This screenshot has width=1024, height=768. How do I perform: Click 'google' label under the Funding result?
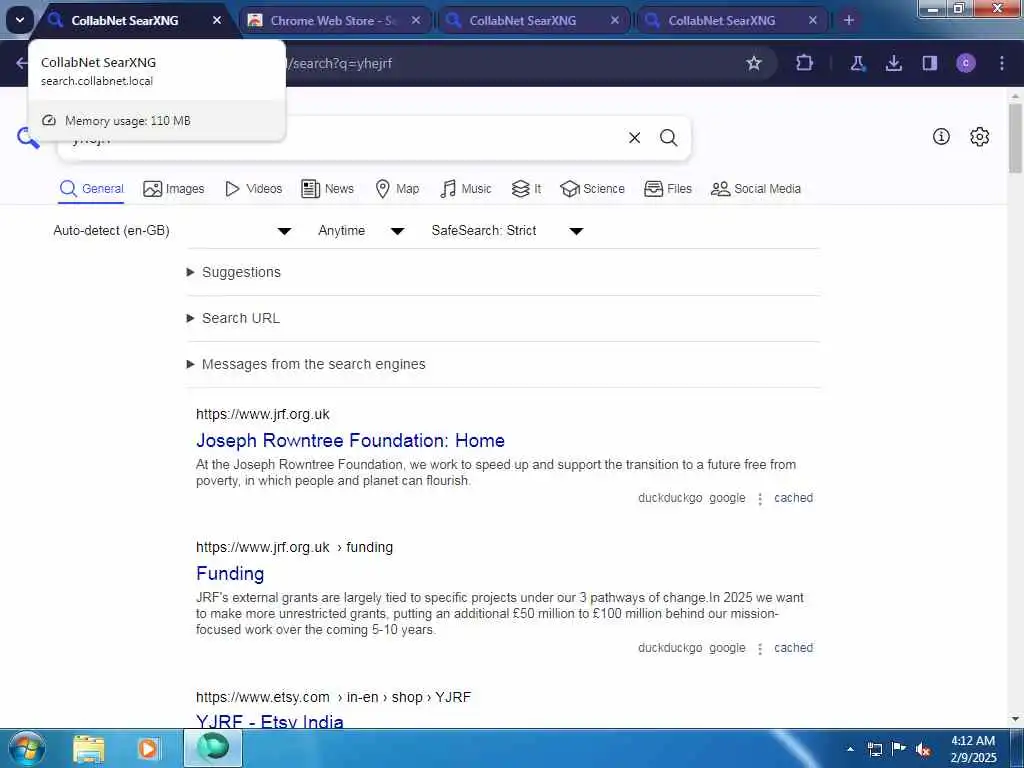pyautogui.click(x=727, y=648)
